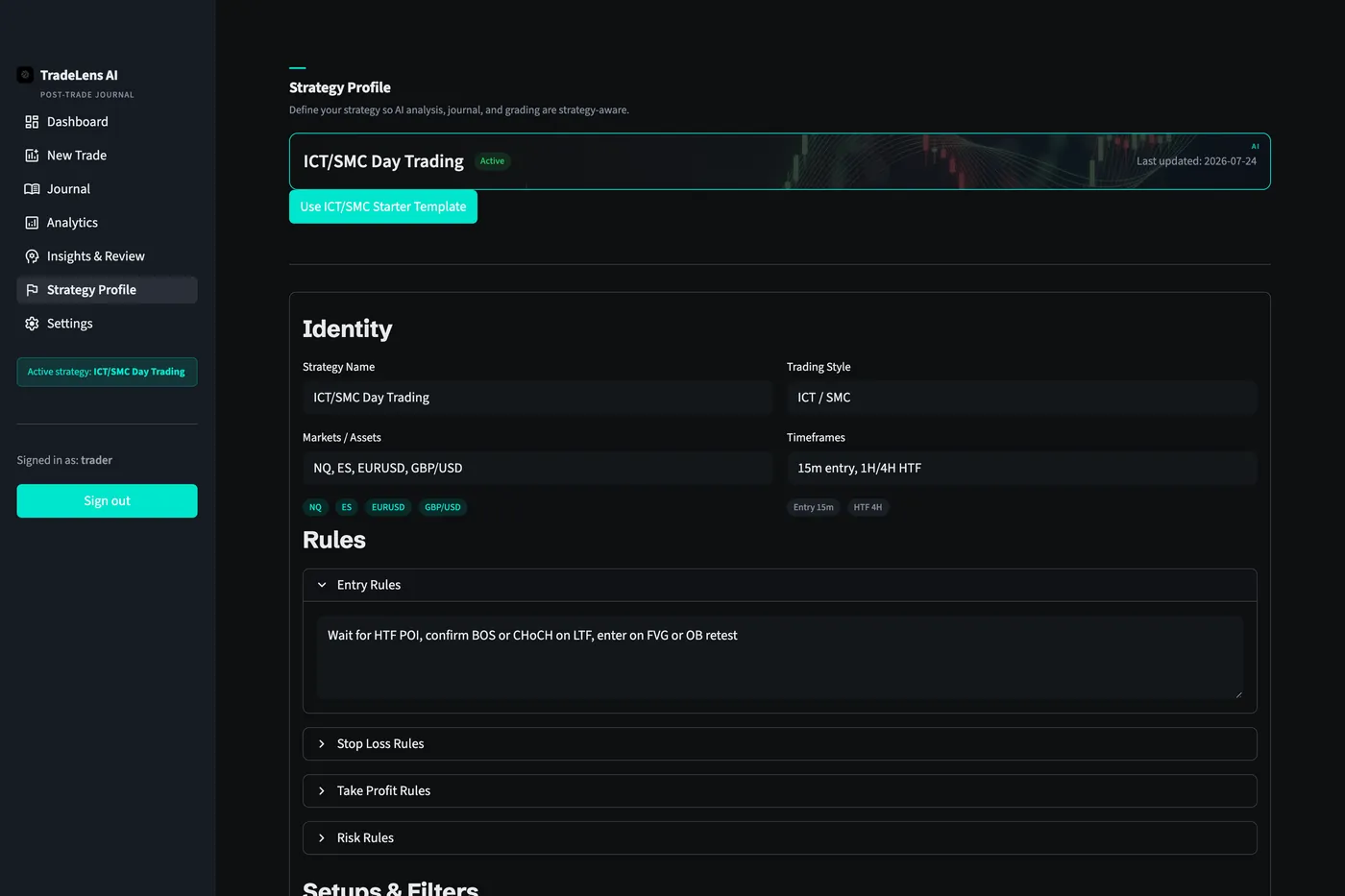1345x896 pixels.
Task: Click the NQ market tag
Action: (315, 507)
